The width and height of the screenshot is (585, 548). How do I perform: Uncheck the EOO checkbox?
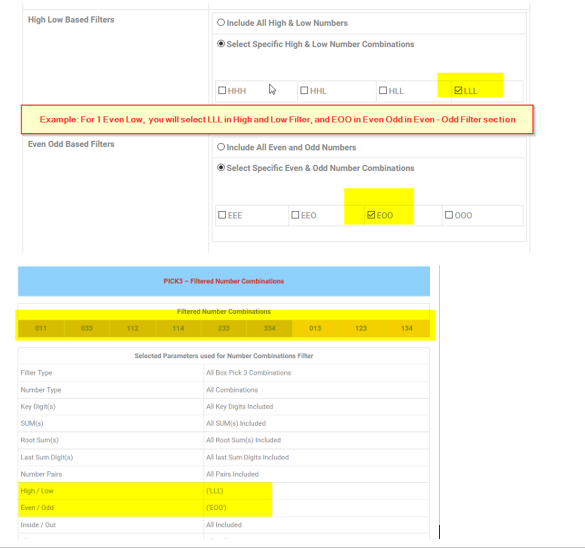click(371, 215)
